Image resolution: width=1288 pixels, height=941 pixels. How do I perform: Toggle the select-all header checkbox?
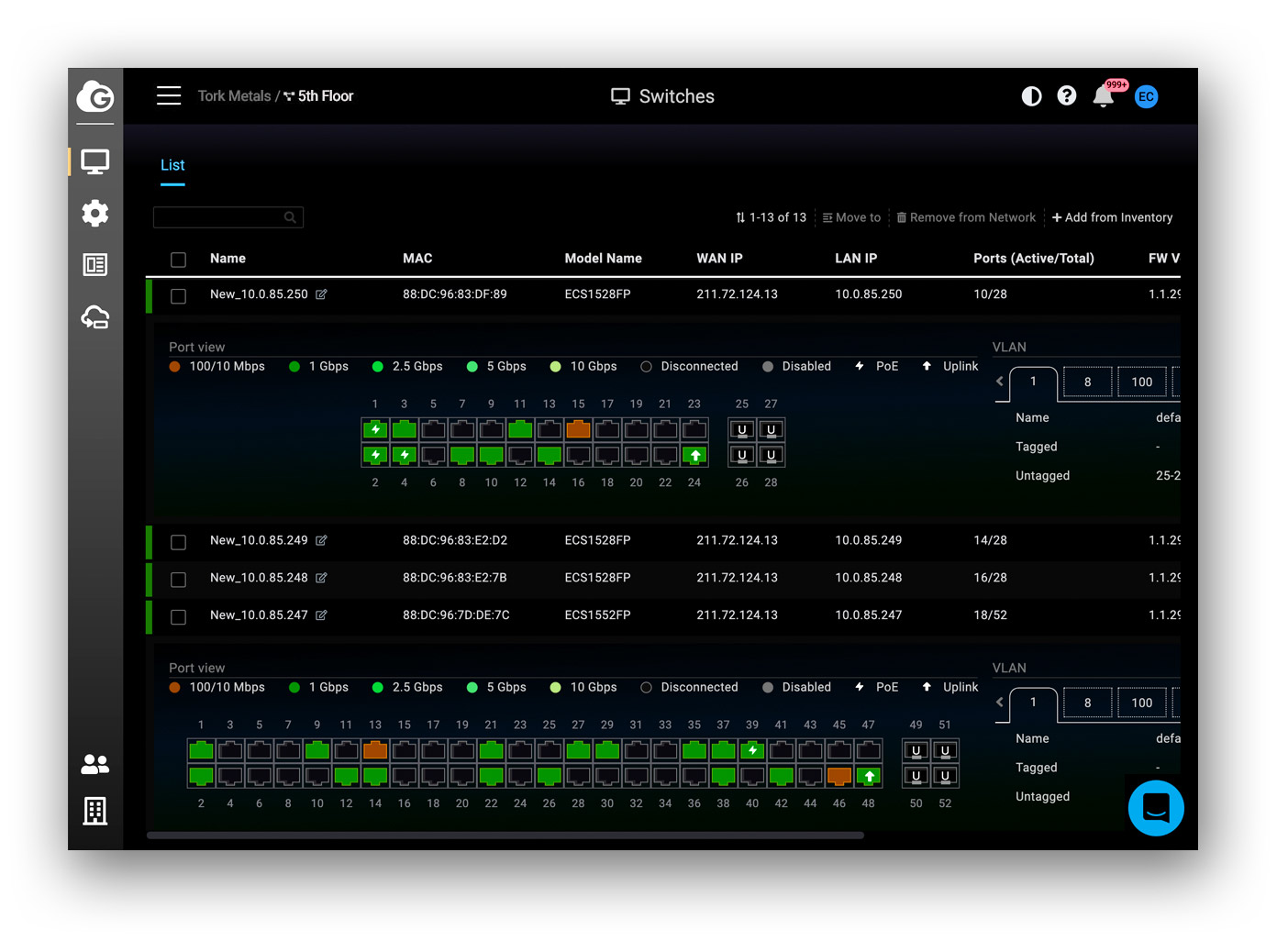(179, 260)
